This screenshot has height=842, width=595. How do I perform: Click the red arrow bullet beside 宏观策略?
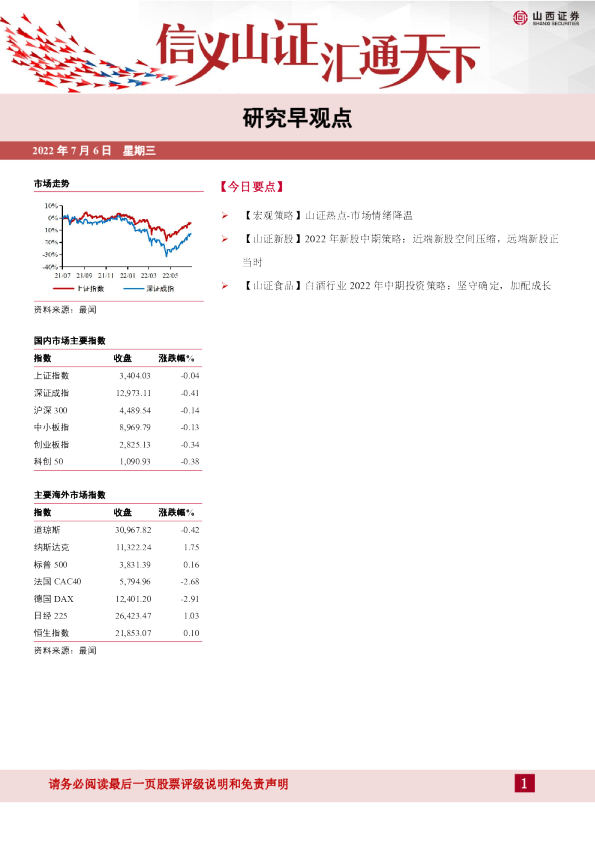click(225, 216)
